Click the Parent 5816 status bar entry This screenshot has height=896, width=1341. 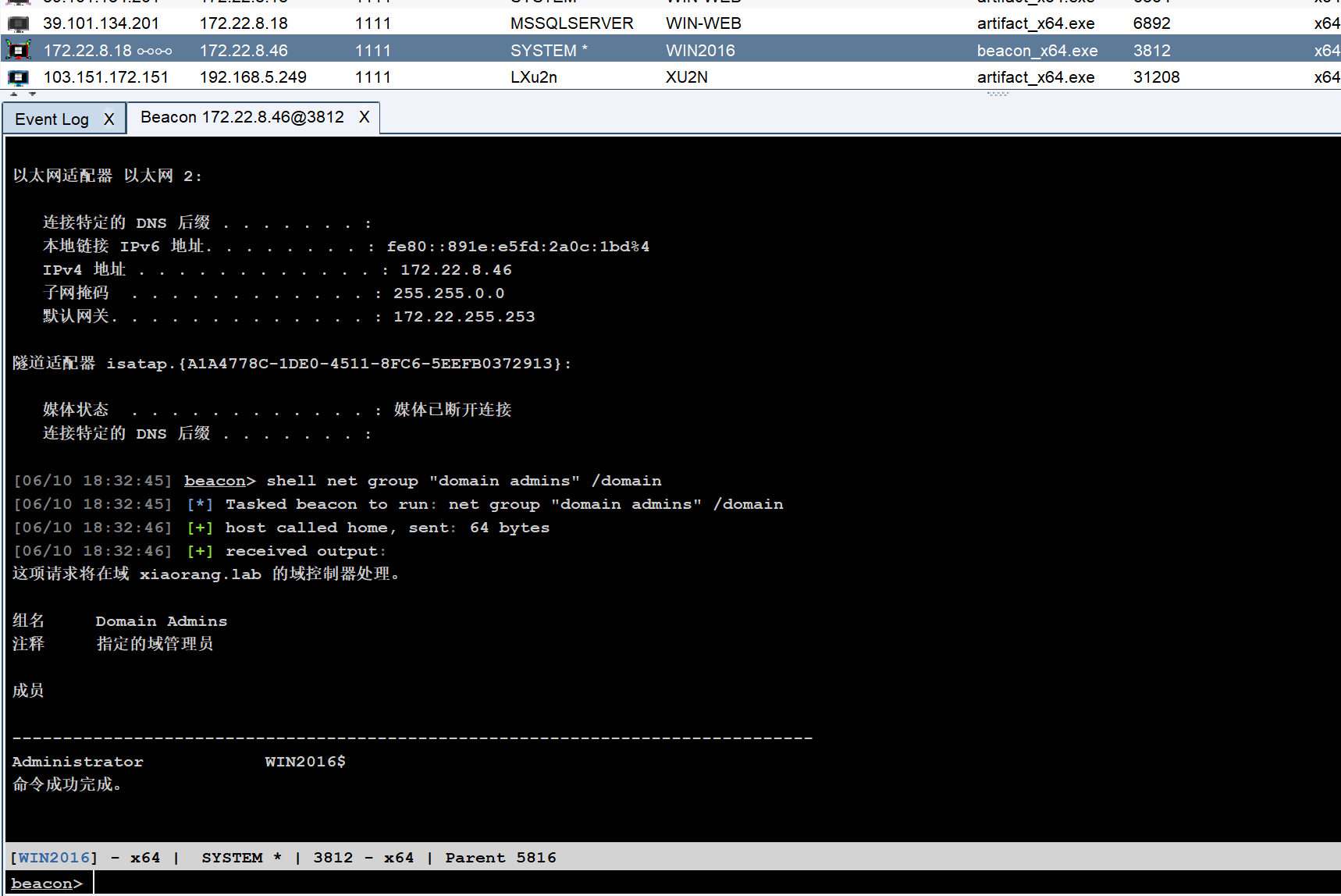(x=500, y=858)
